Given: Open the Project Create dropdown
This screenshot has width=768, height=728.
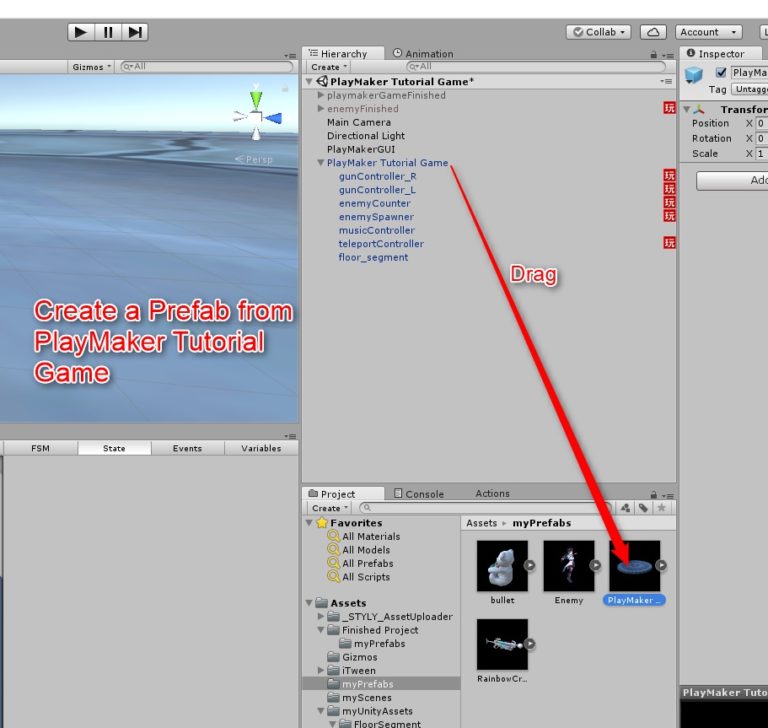Looking at the screenshot, I should point(330,508).
